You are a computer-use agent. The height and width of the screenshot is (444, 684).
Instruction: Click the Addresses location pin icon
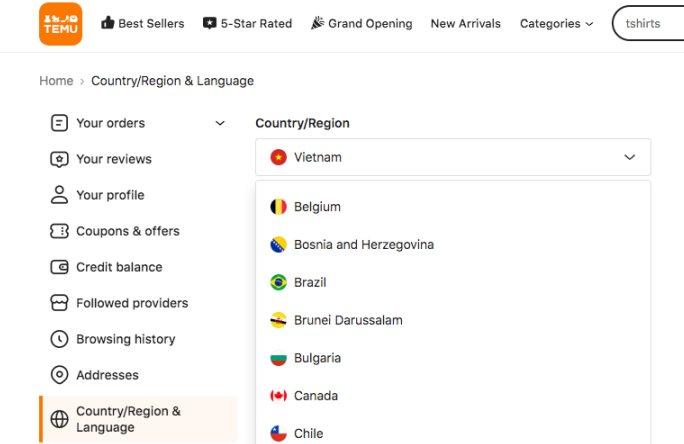[x=59, y=375]
